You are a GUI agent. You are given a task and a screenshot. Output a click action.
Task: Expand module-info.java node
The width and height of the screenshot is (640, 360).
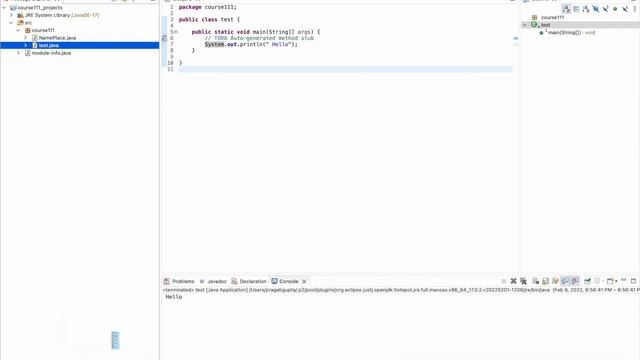pyautogui.click(x=18, y=53)
